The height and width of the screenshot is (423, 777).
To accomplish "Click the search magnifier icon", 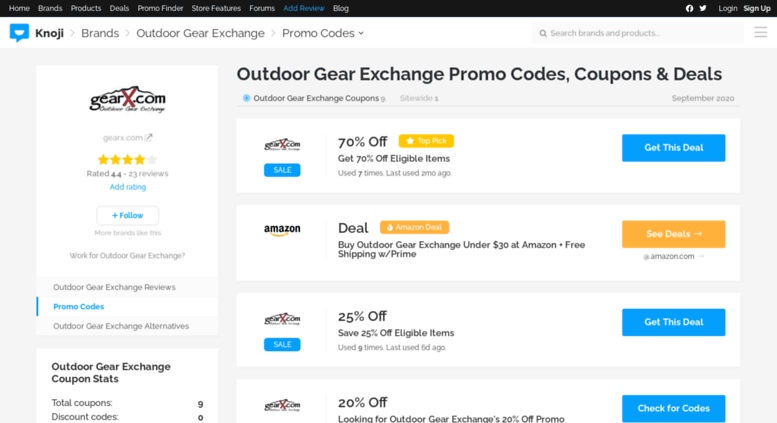I will pyautogui.click(x=543, y=33).
